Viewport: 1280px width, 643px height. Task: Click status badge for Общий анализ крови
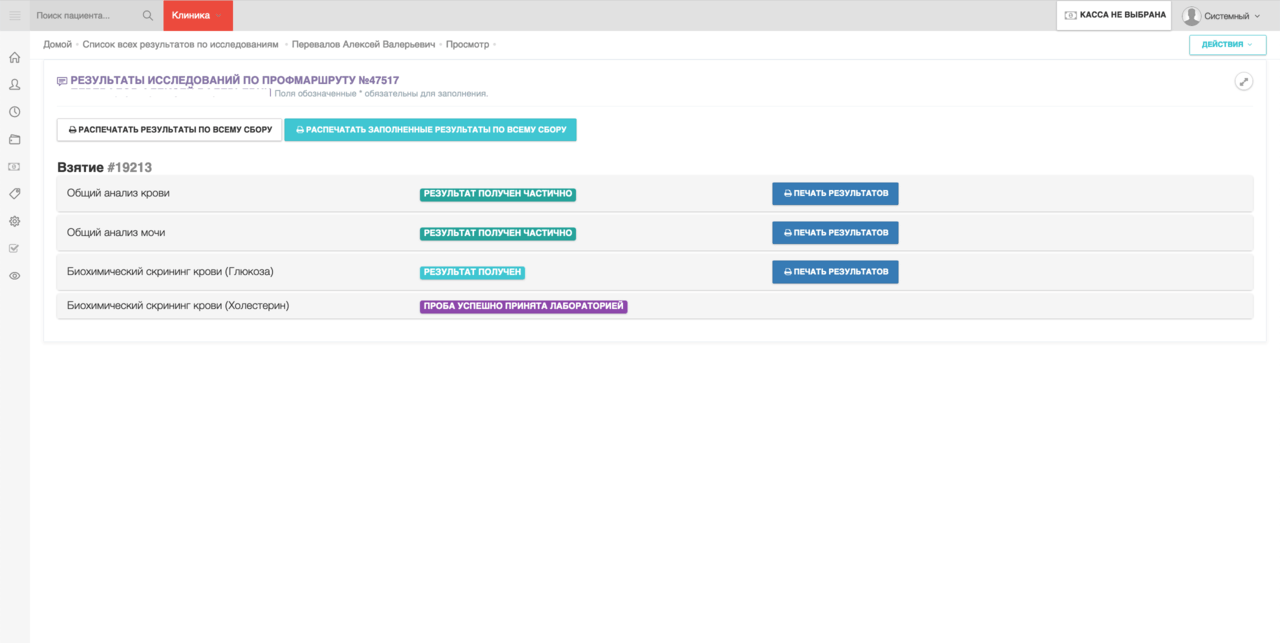[x=498, y=194]
